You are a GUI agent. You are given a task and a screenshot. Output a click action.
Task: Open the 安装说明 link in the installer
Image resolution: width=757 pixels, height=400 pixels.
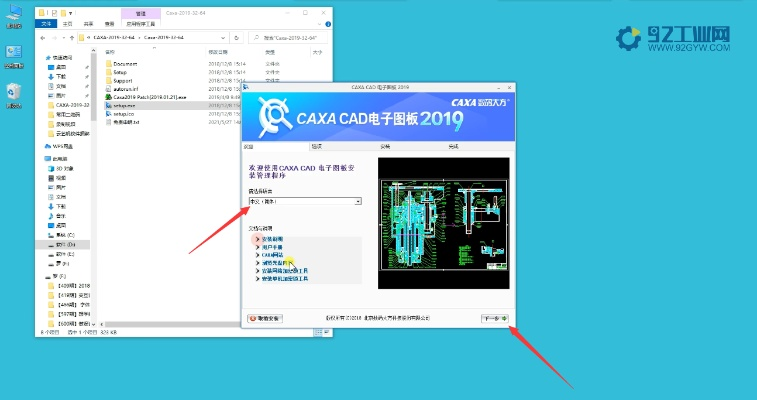(x=272, y=239)
